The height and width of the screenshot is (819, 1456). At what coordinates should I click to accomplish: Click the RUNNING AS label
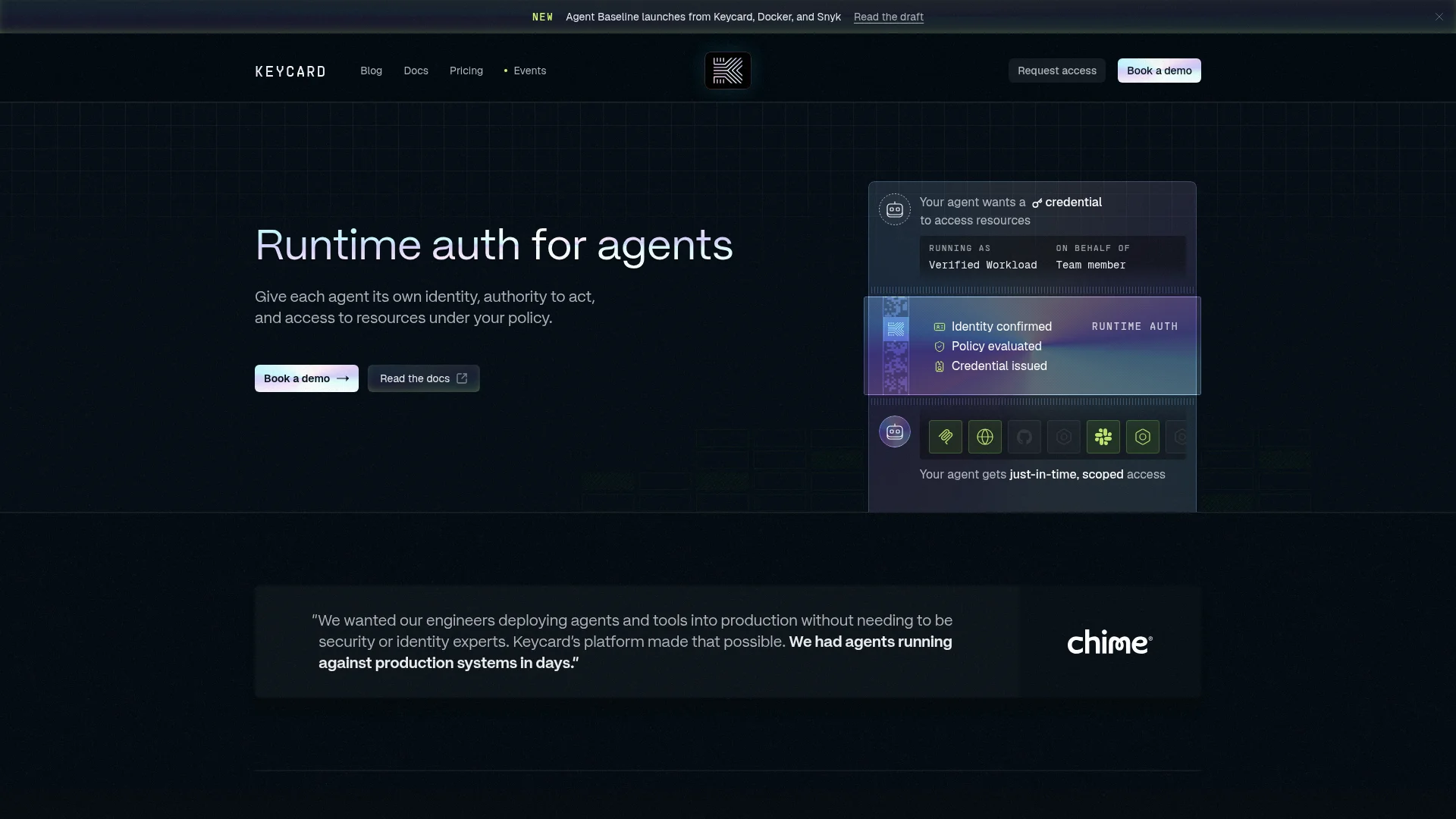tap(959, 248)
